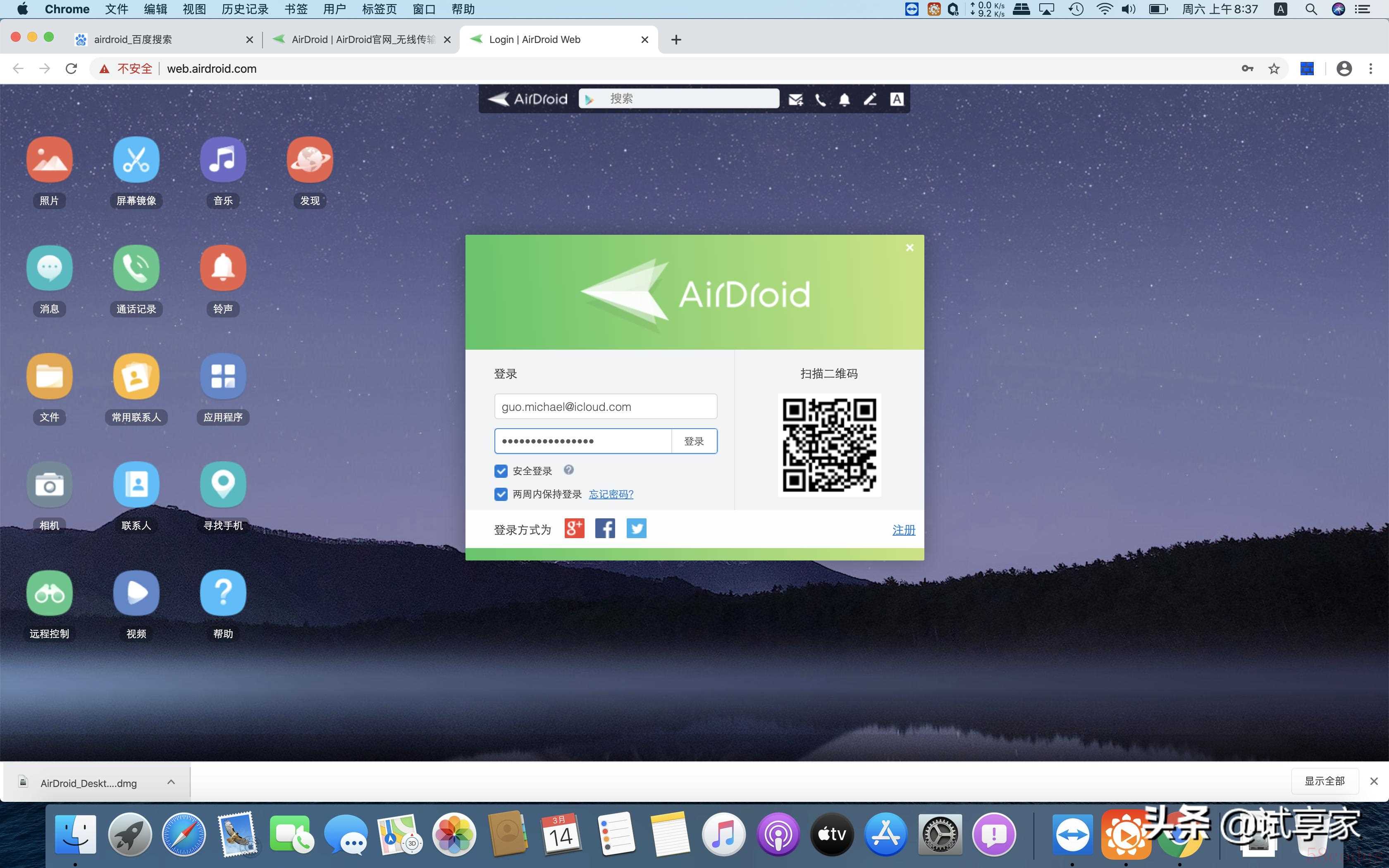Screen dimensions: 1389x868
Task: Click the AirDroid logo in the top toolbar
Action: tap(527, 99)
